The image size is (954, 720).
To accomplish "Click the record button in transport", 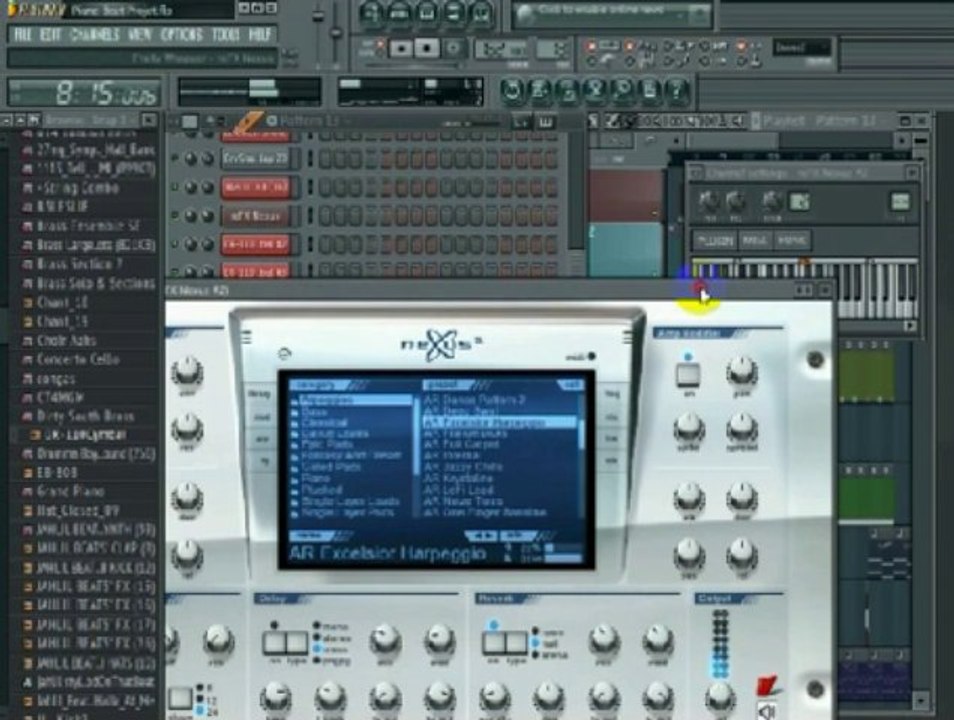I will 453,48.
